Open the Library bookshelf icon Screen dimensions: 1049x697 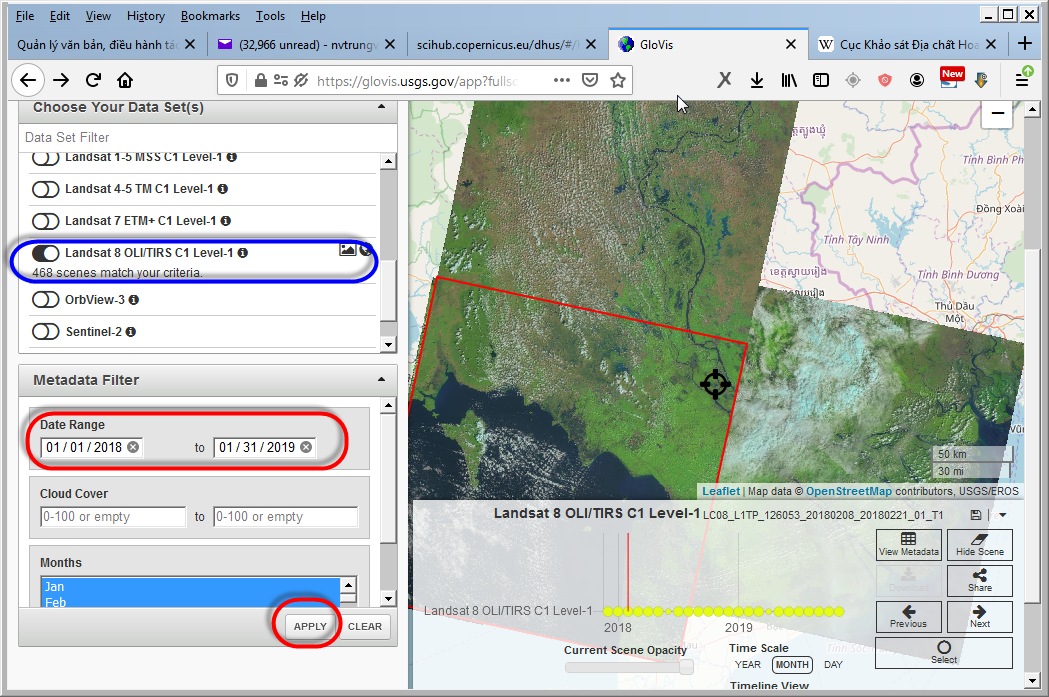[789, 80]
